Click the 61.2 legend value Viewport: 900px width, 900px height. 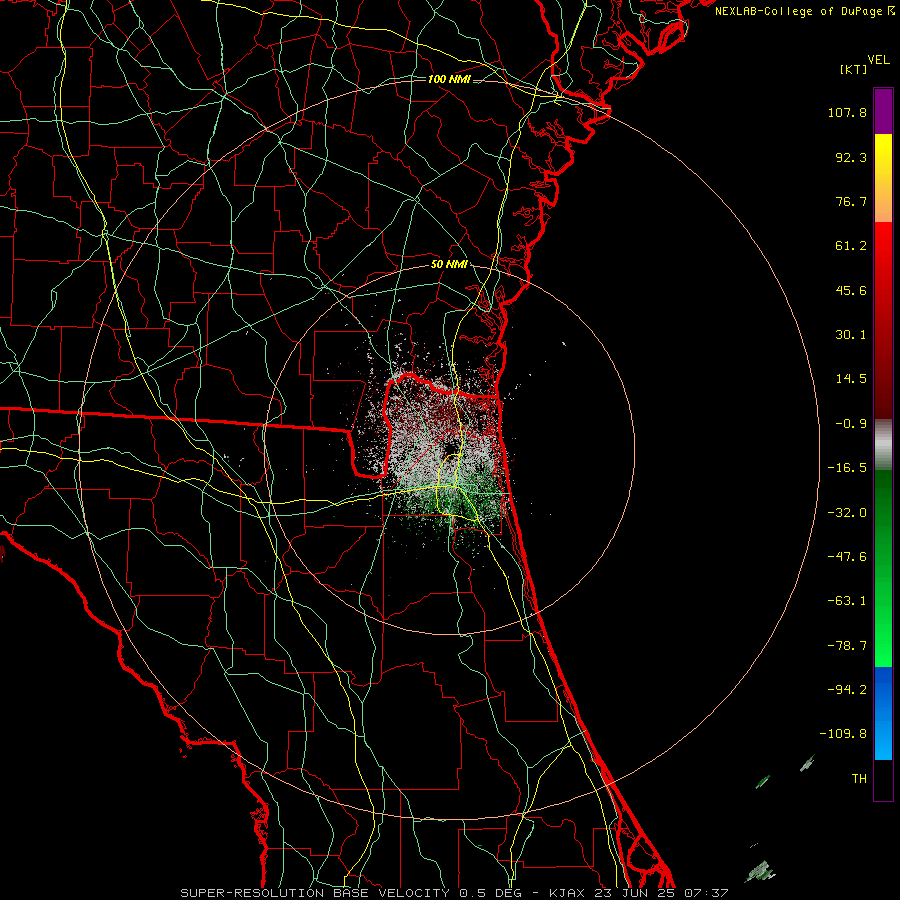click(851, 246)
